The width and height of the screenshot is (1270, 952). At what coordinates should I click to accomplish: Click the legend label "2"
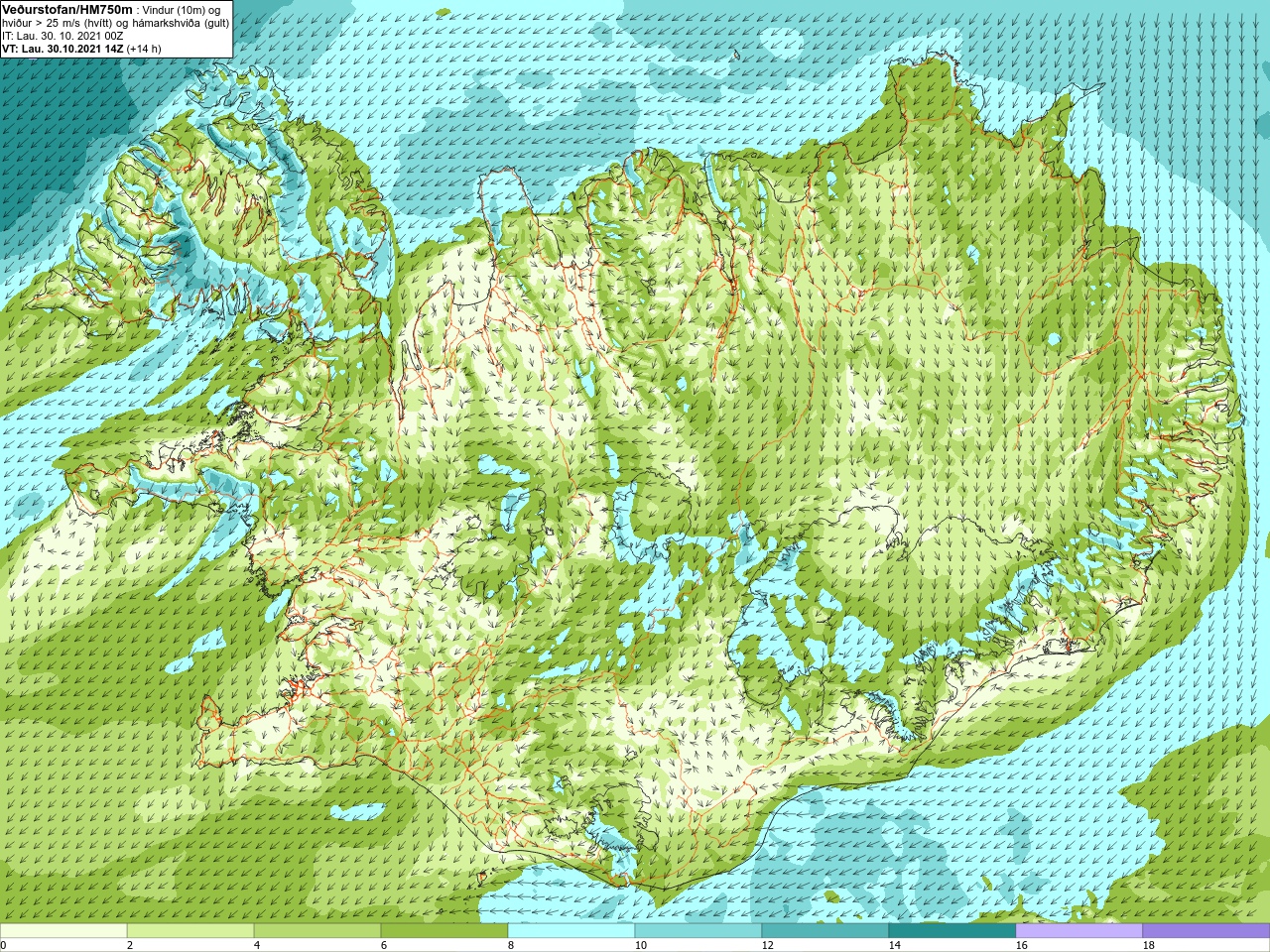[x=130, y=945]
